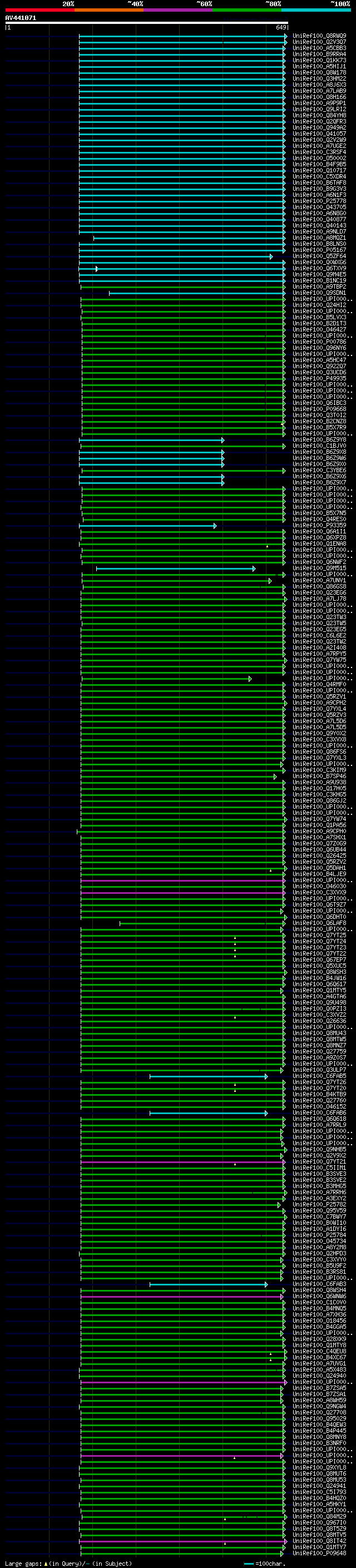Viewport: 356px width, 1568px height.
Task: Select hit label UniRef100_C6L6E2
Action: 319,635
